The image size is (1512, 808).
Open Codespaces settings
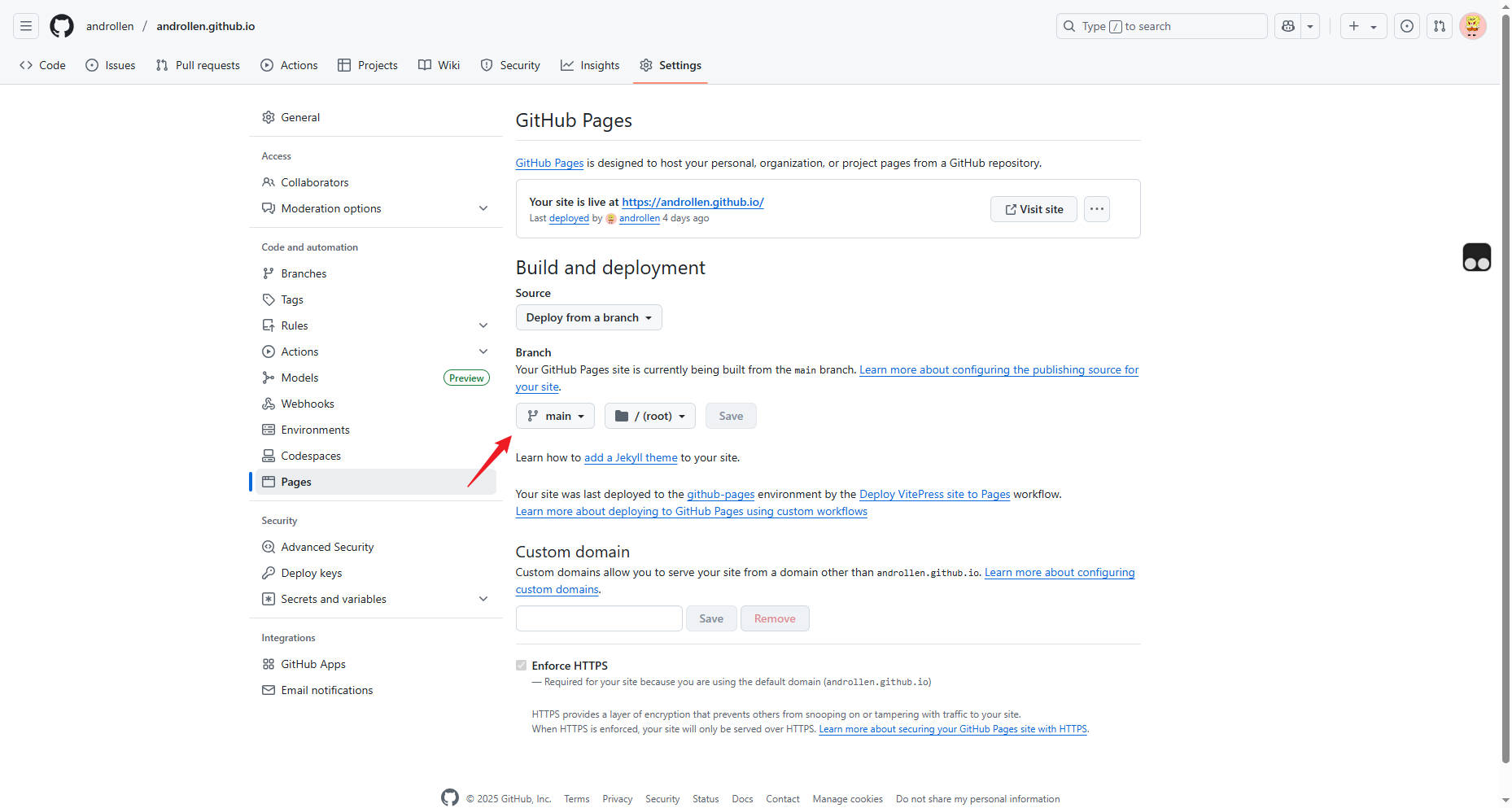[x=376, y=456]
